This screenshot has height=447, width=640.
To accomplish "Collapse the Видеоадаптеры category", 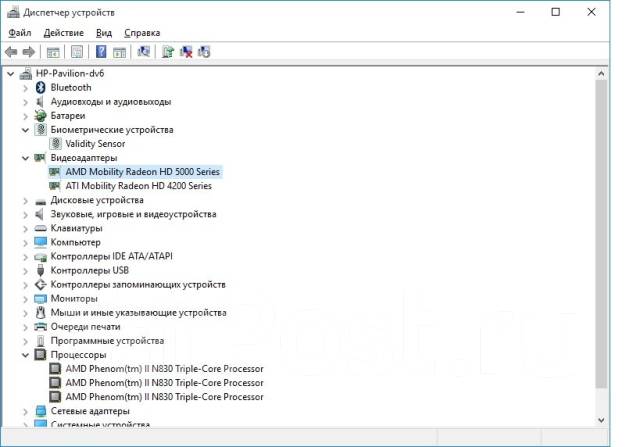I will (x=25, y=158).
